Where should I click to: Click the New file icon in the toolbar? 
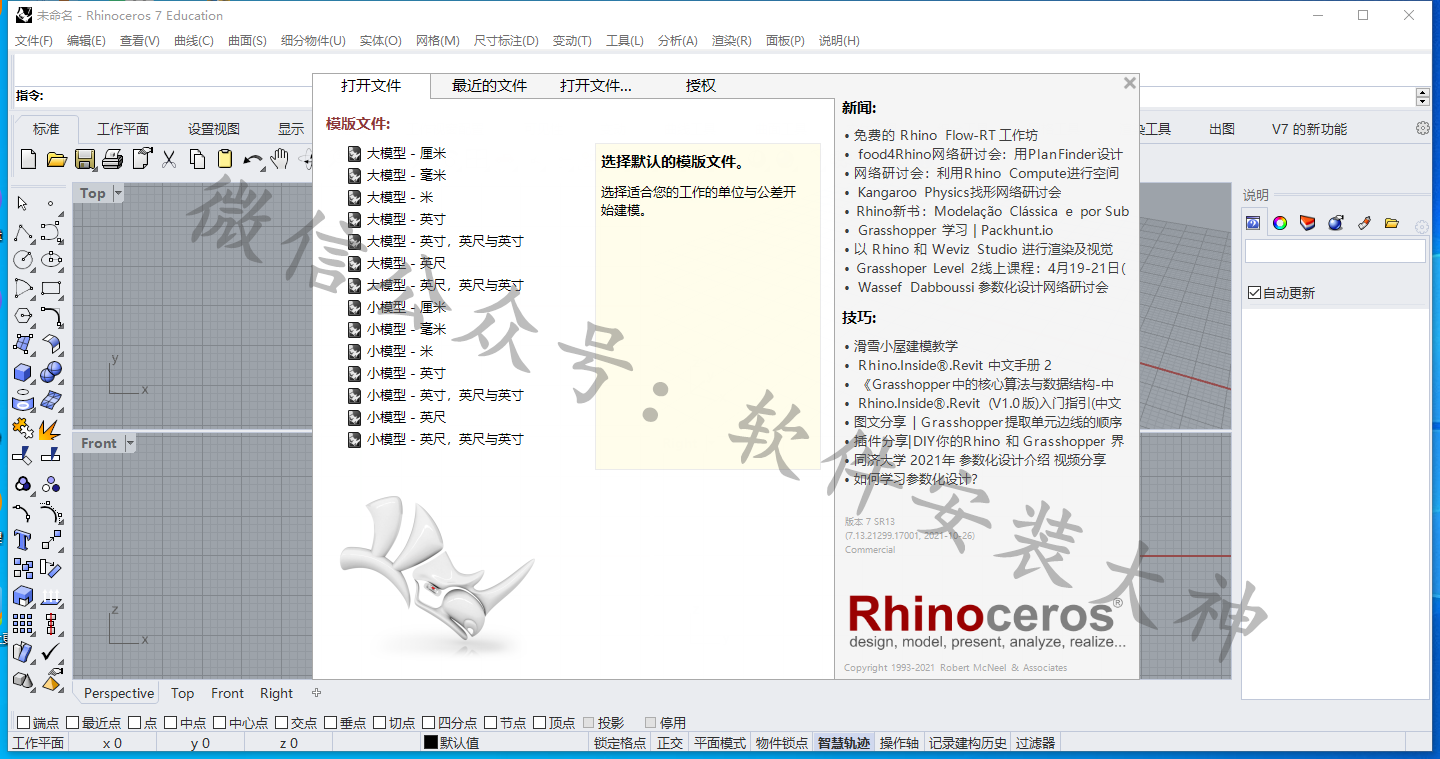(x=28, y=159)
